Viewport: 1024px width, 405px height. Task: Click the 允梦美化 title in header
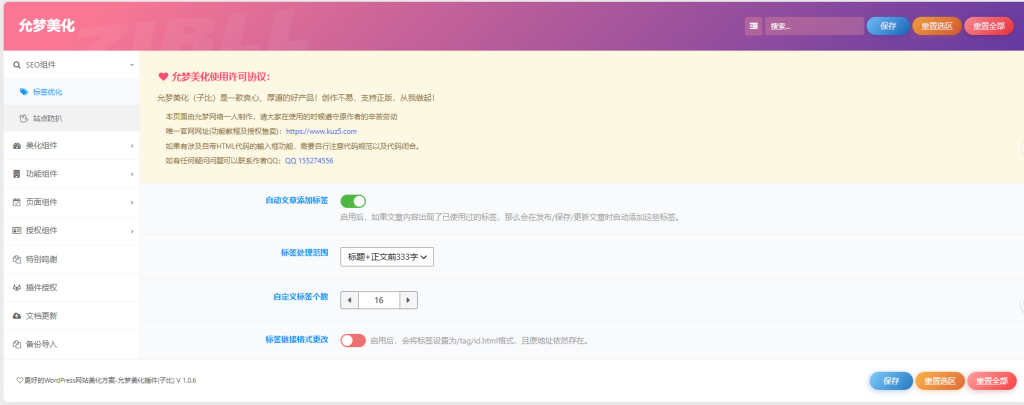(x=46, y=27)
